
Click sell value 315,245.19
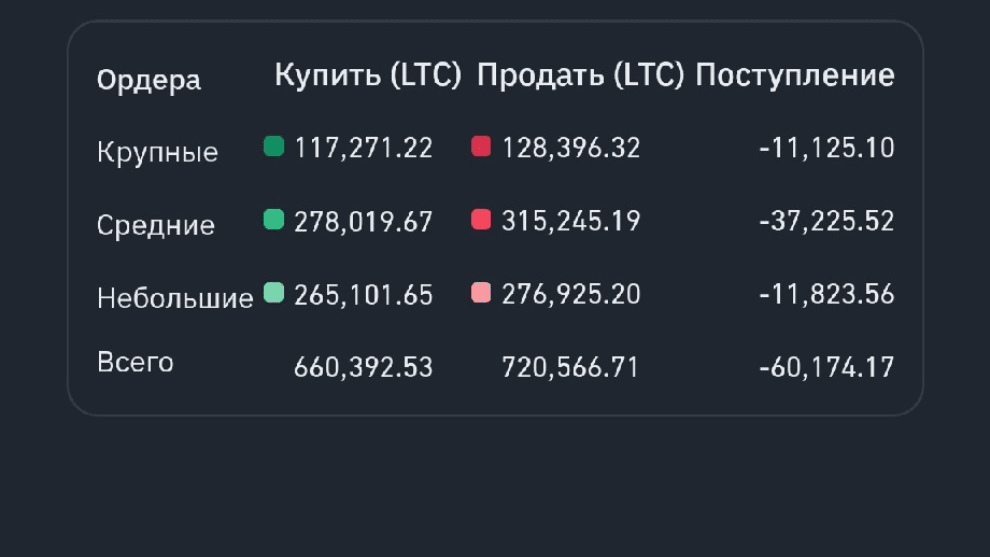point(571,221)
